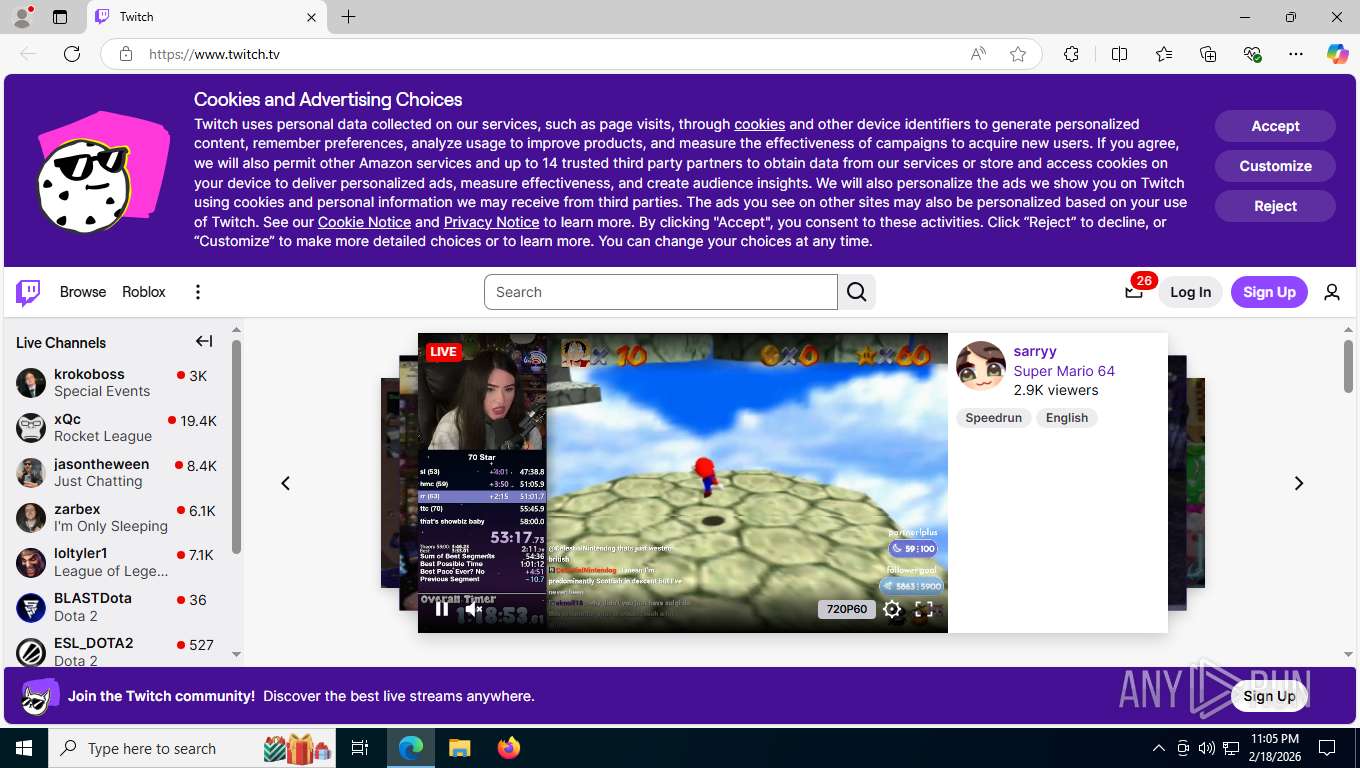Click the Twitch browser tab
1360x768 pixels.
pos(207,17)
